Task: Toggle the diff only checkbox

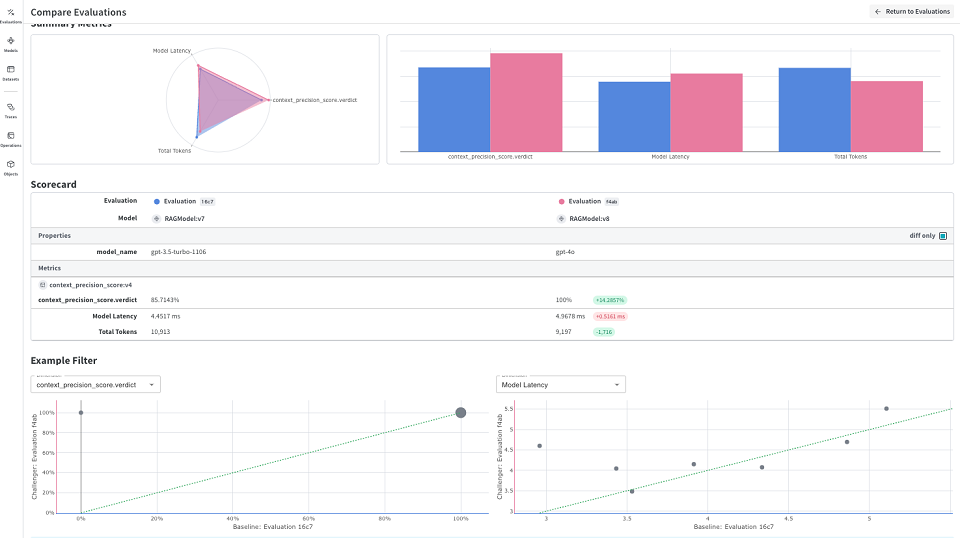Action: (942, 236)
